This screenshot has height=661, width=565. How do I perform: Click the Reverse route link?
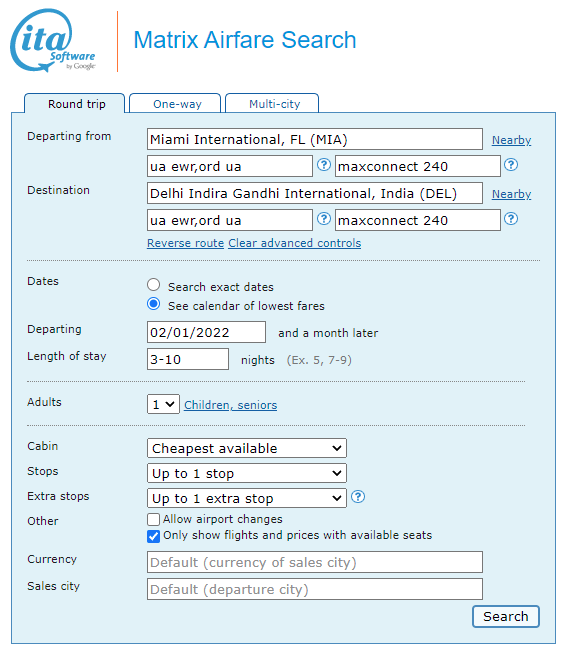click(186, 243)
